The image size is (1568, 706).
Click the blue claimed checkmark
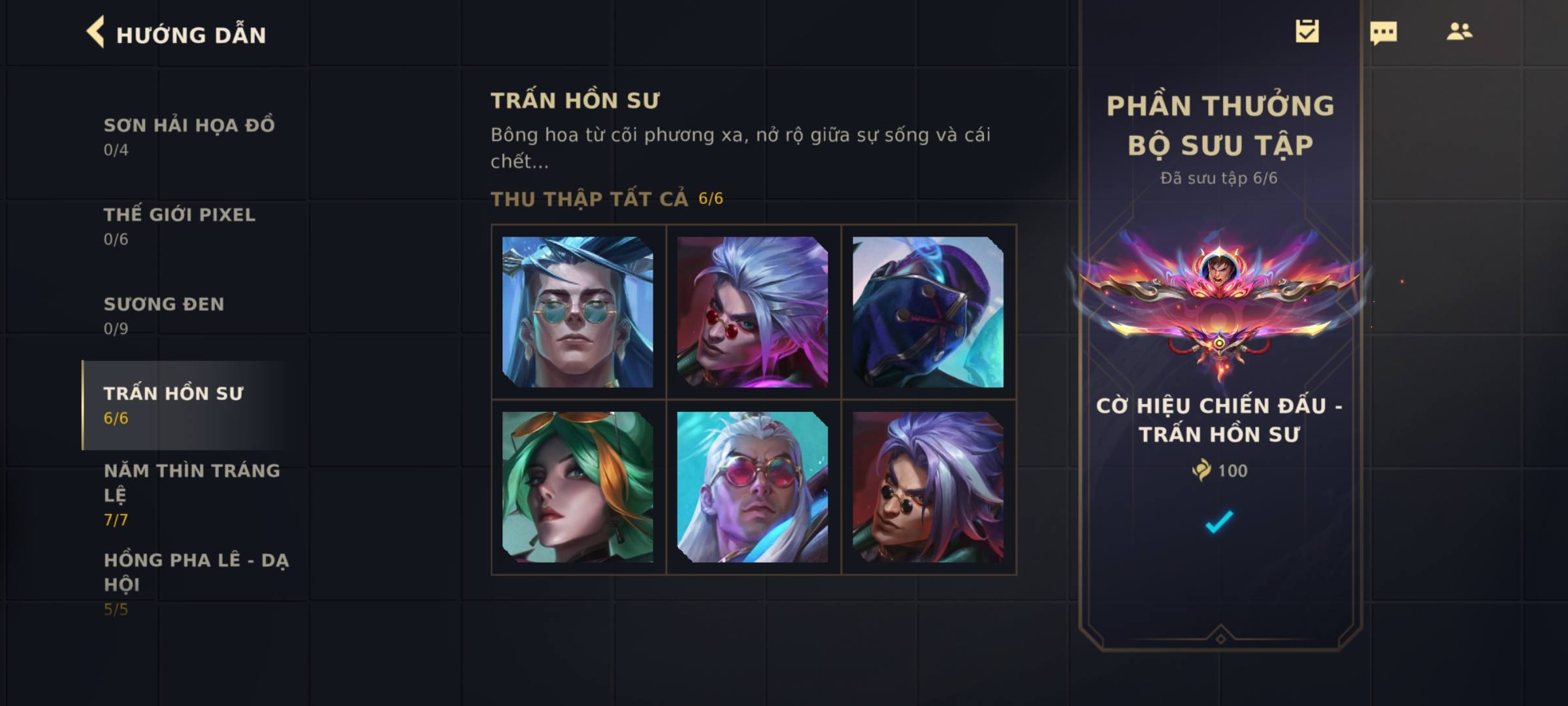coord(1219,522)
